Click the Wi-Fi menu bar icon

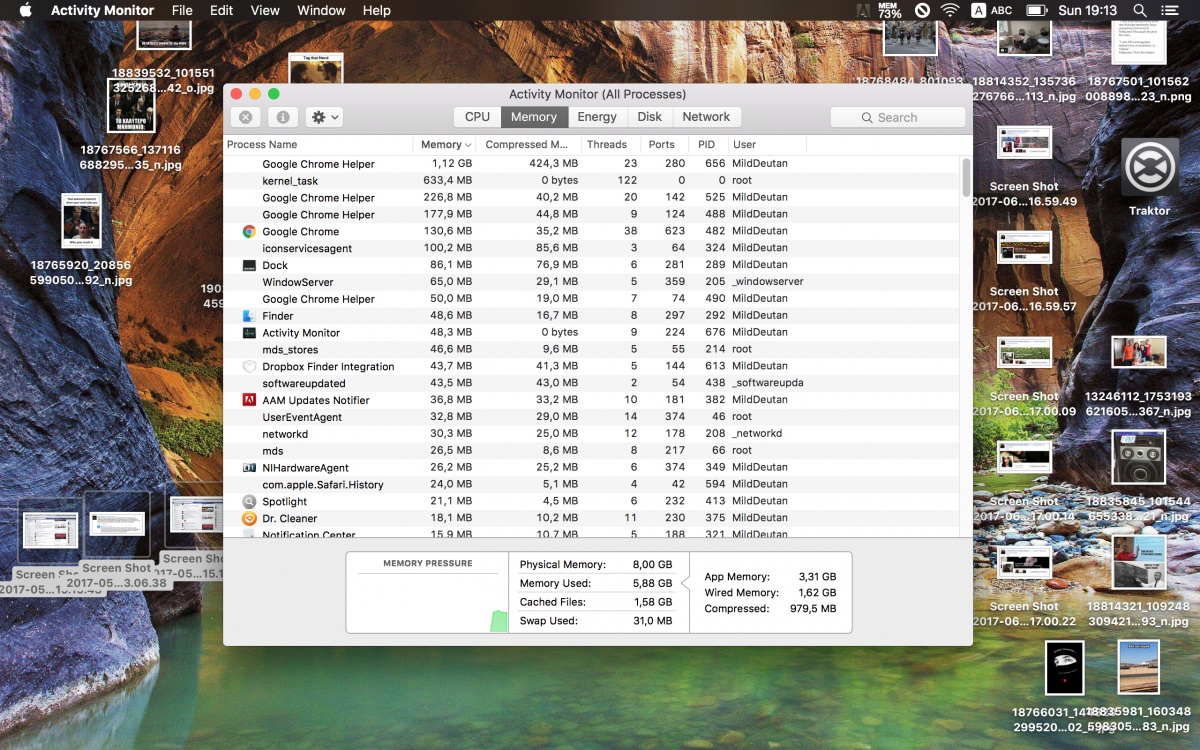(x=949, y=10)
